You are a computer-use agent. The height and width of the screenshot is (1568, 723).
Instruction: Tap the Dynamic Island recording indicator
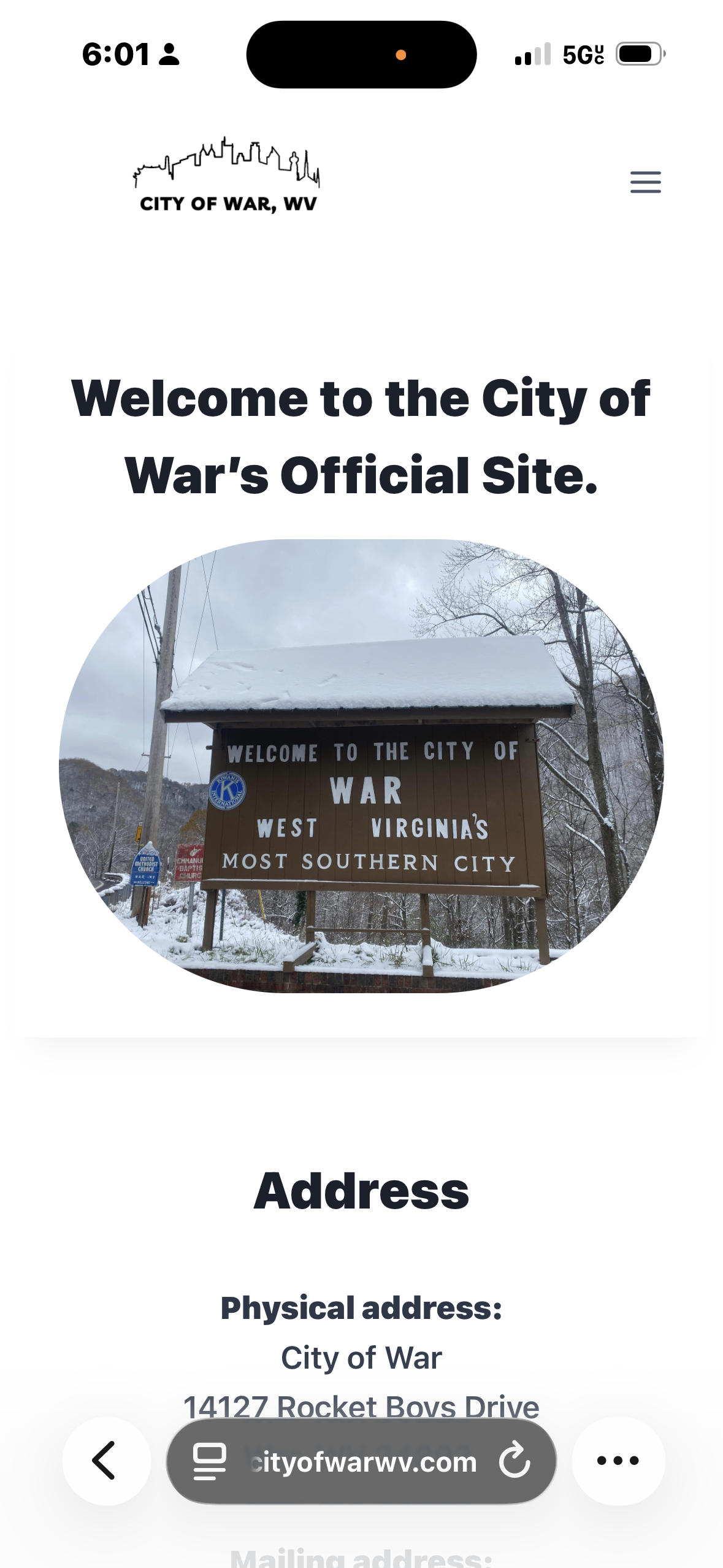click(x=400, y=55)
